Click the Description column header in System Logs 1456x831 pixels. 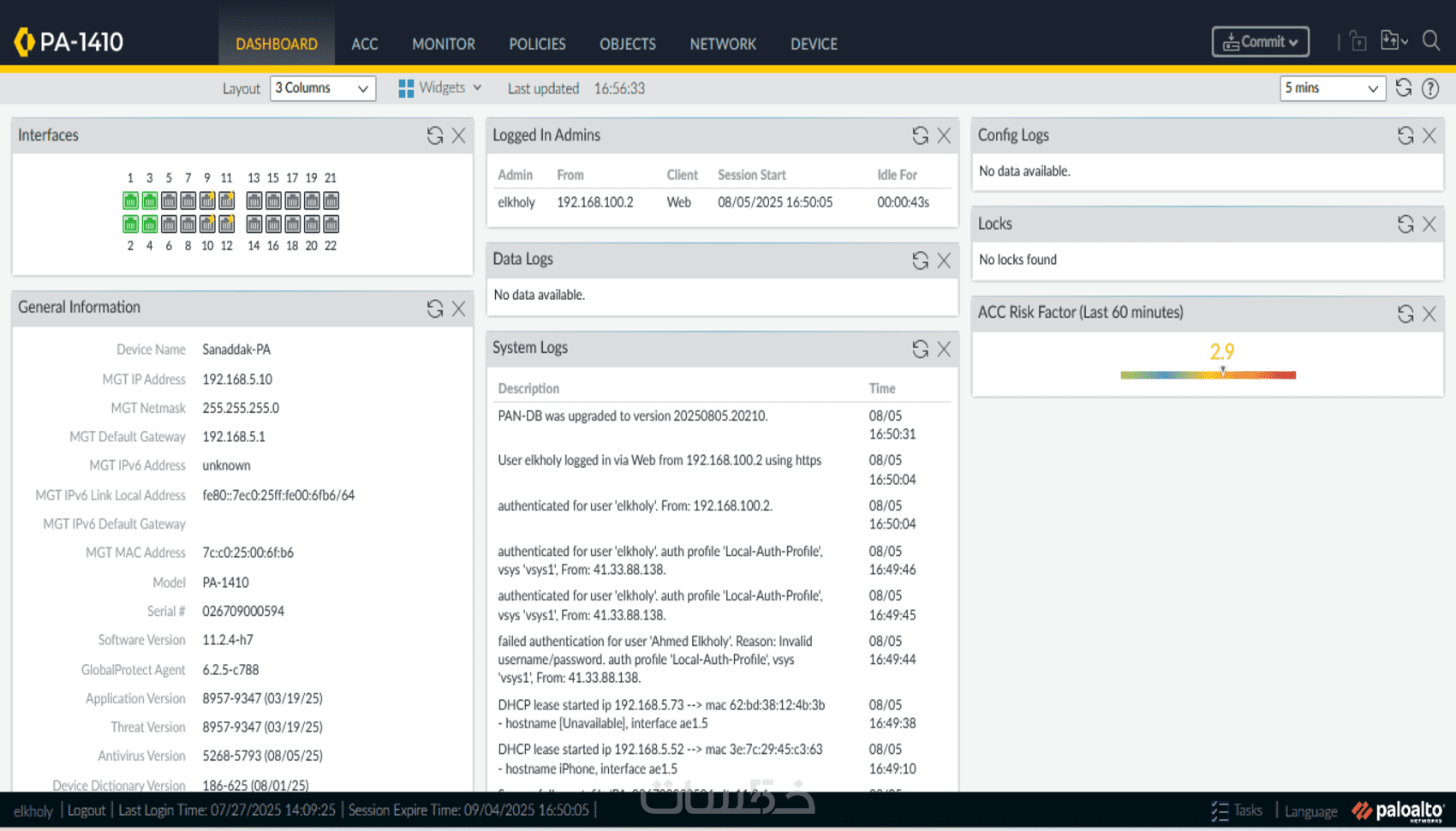(528, 388)
